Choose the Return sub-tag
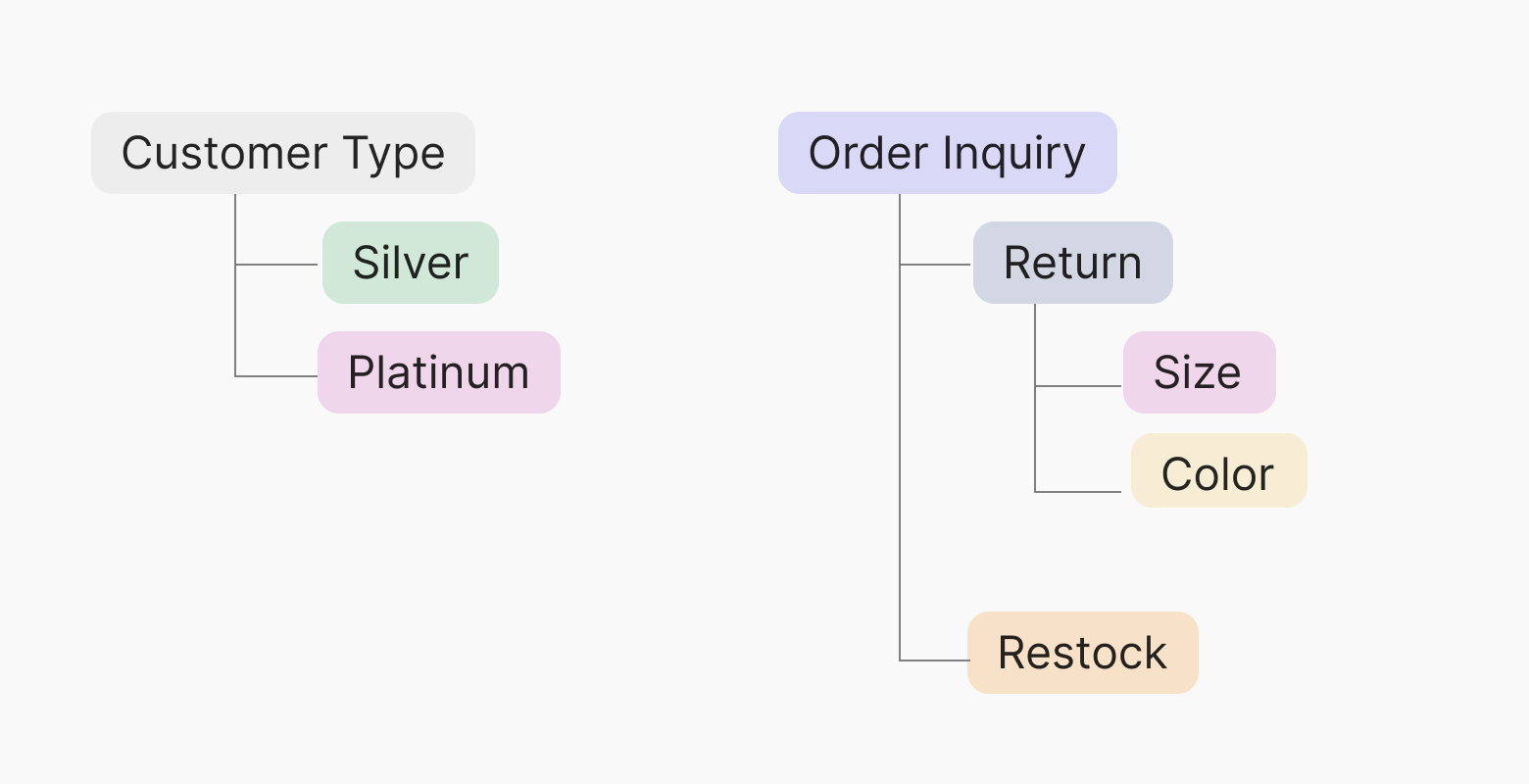 pyautogui.click(x=1072, y=263)
